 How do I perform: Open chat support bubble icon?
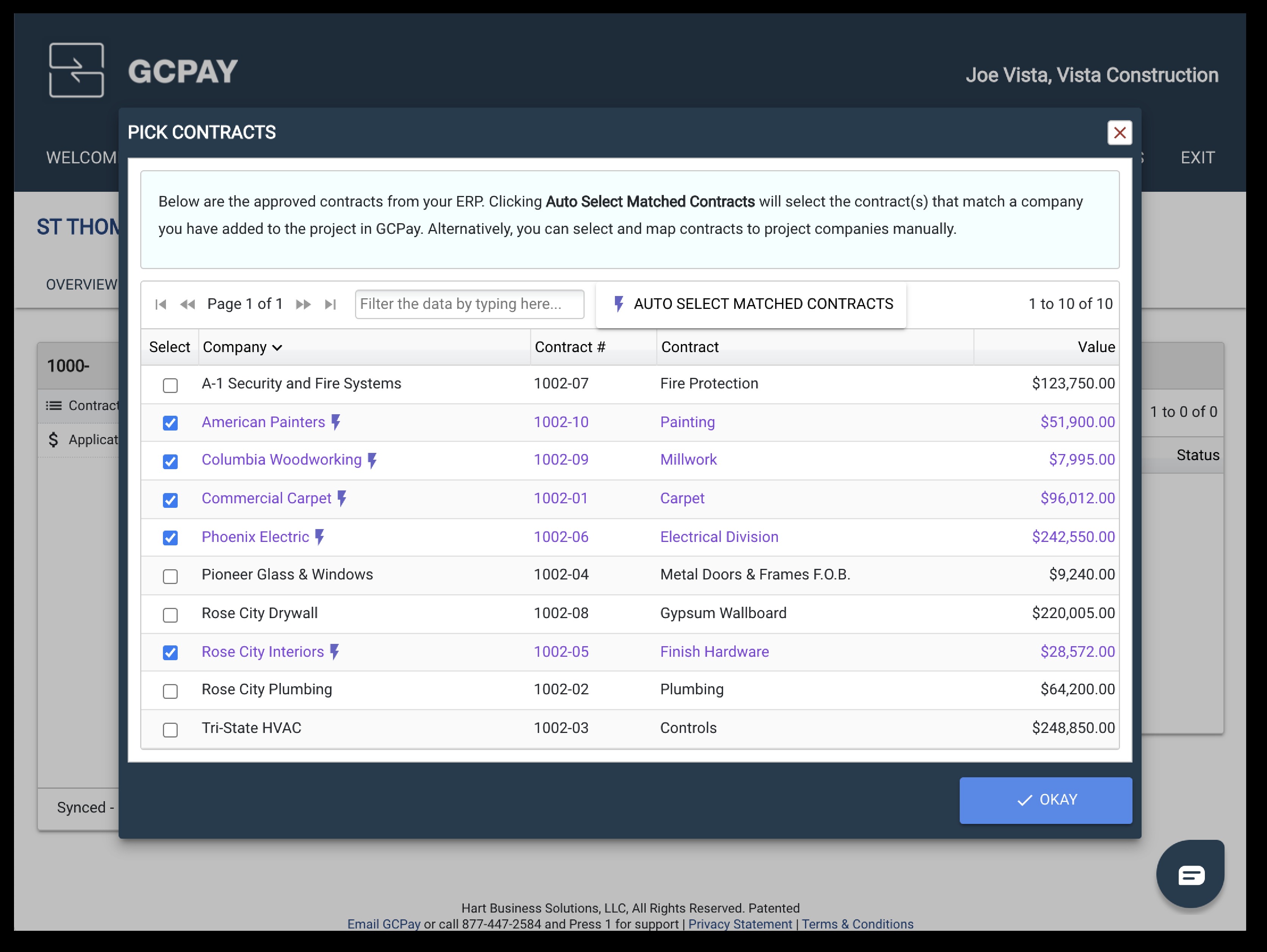click(x=1190, y=875)
